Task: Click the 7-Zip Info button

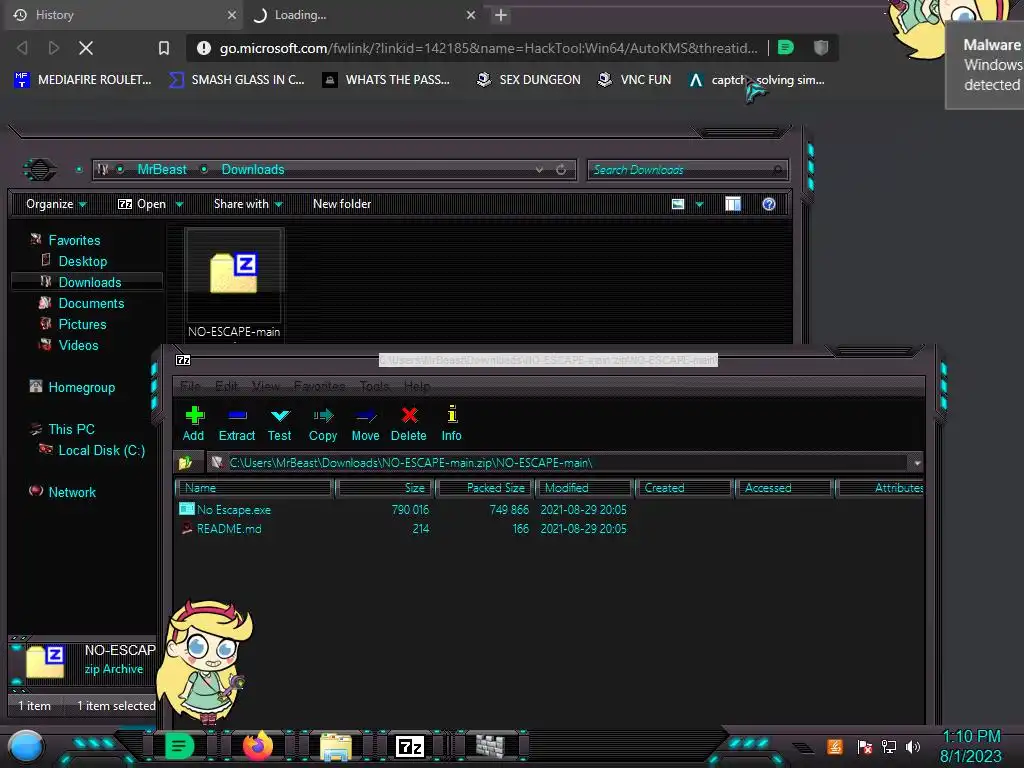Action: (451, 424)
